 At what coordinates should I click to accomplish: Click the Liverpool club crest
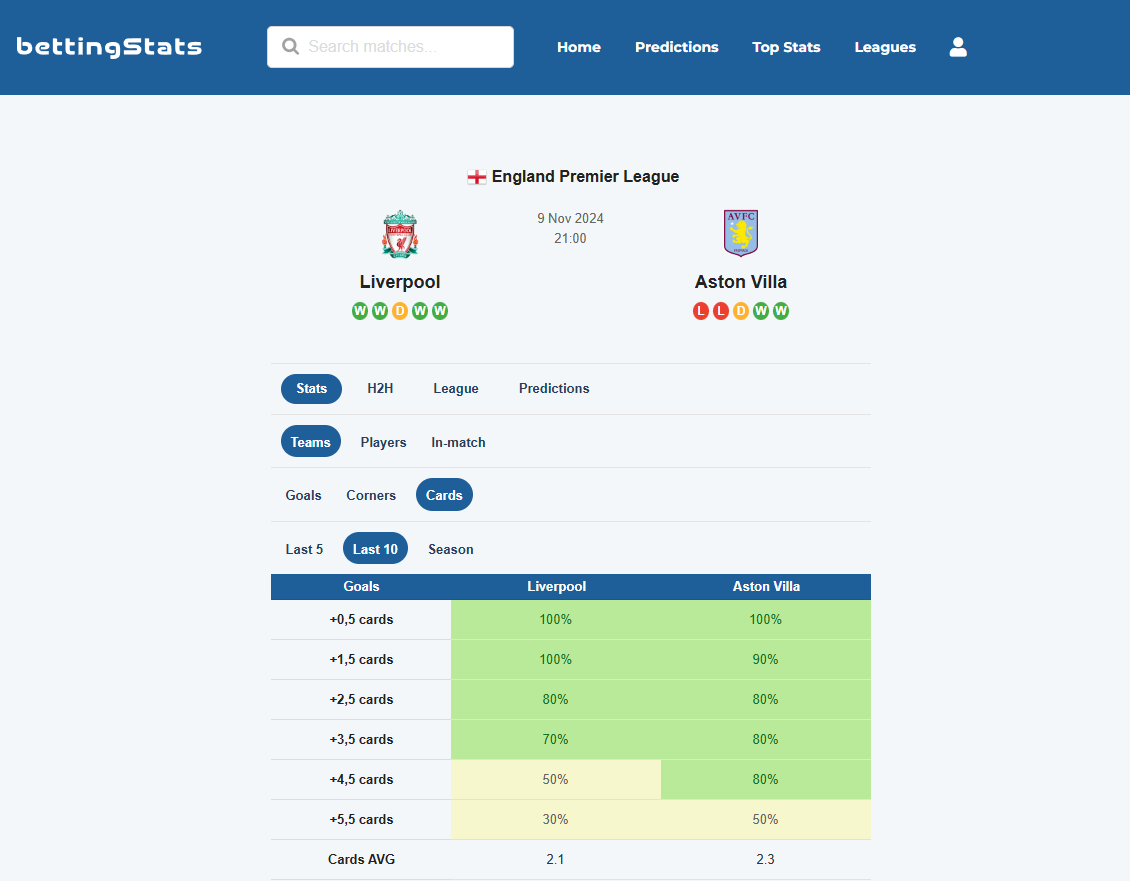click(400, 234)
